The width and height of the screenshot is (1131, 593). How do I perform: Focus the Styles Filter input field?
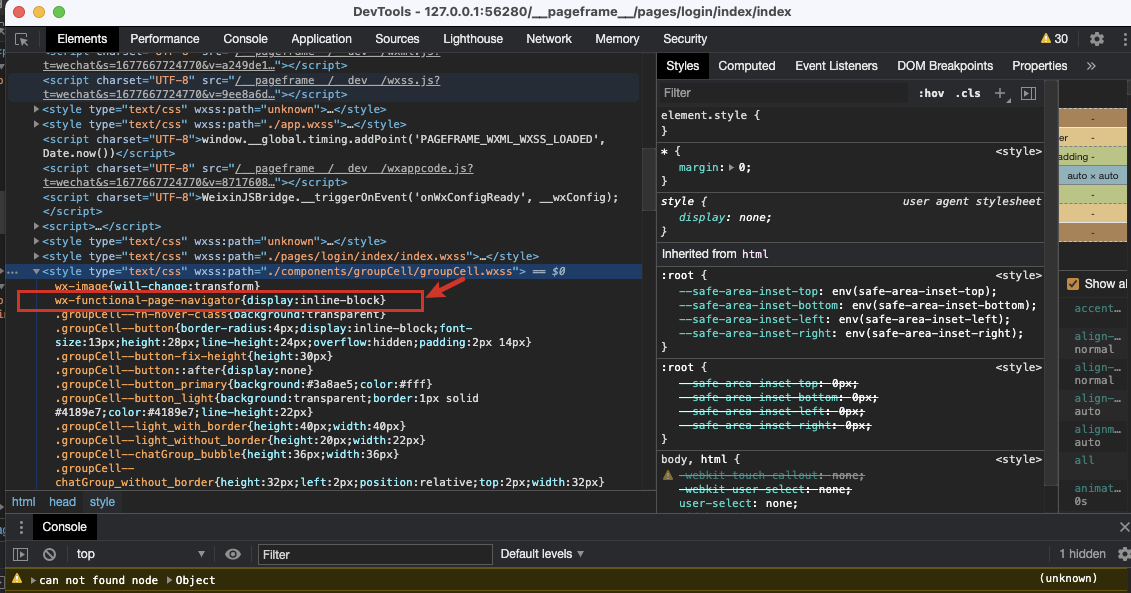tap(783, 93)
